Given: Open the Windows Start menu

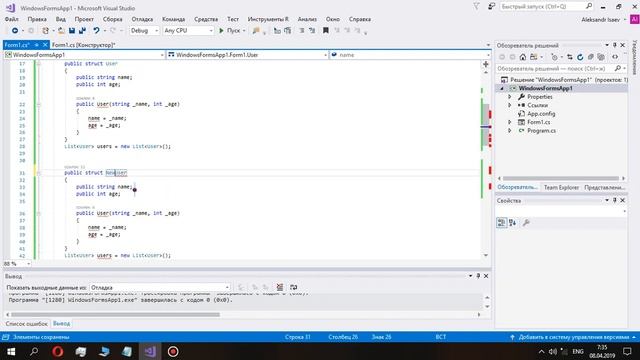Looking at the screenshot, I should point(11,351).
